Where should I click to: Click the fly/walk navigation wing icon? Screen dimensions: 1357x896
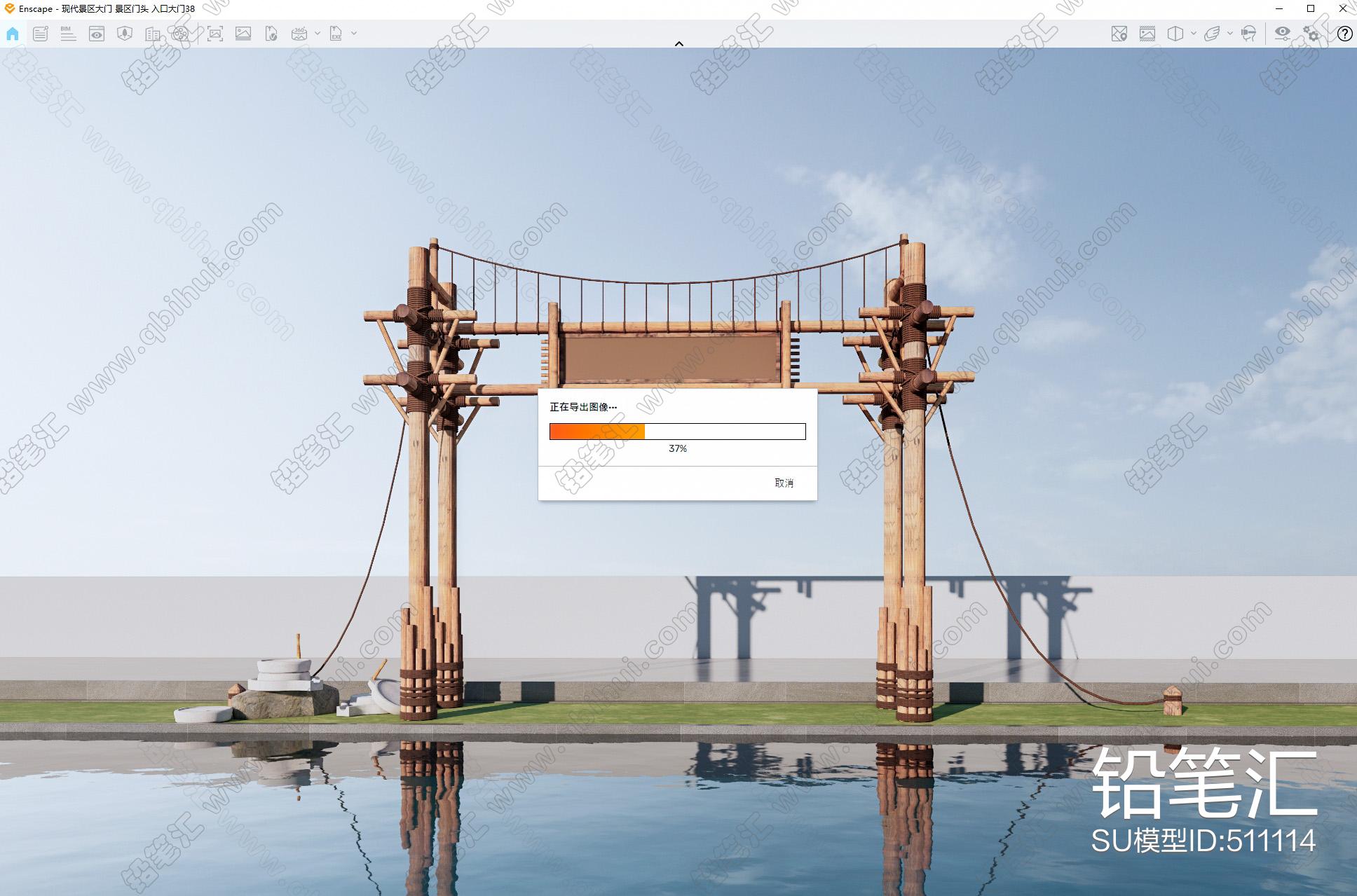coord(1212,33)
